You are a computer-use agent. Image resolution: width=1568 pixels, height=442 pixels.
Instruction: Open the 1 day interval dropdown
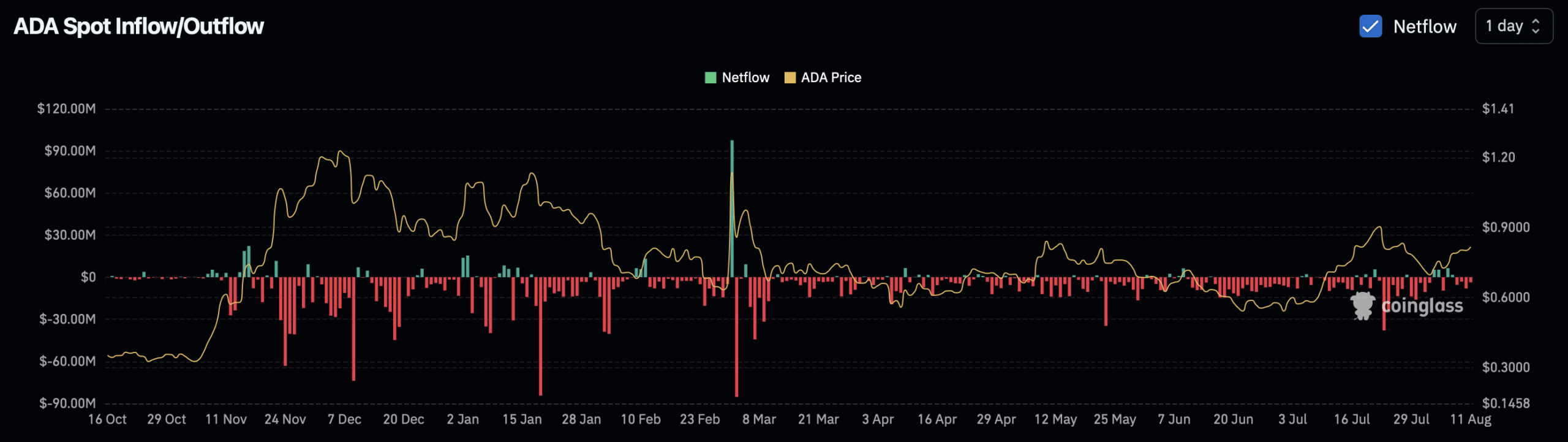click(x=1513, y=26)
